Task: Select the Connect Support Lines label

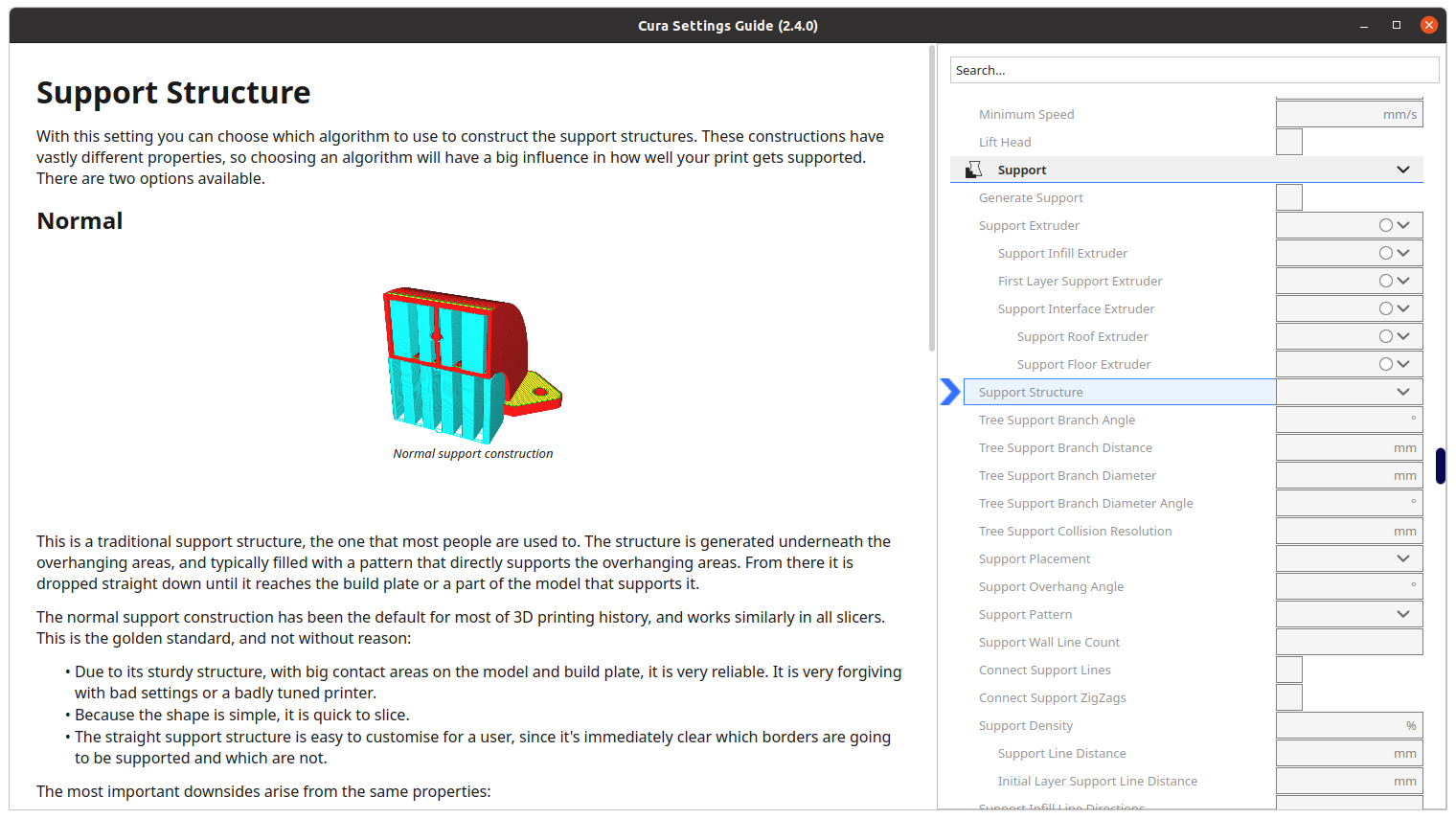Action: click(1044, 670)
